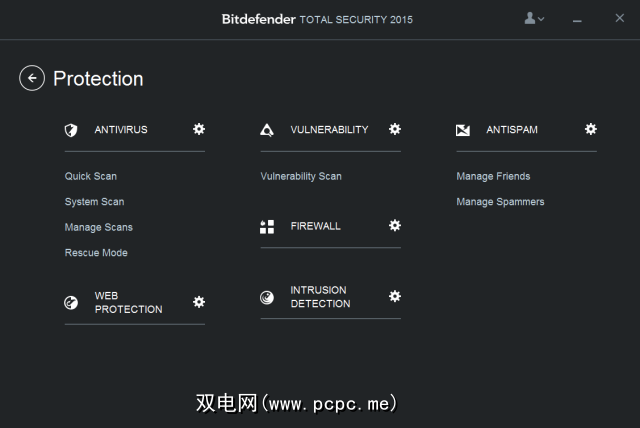Open Vulnerability settings gear

[x=395, y=129]
